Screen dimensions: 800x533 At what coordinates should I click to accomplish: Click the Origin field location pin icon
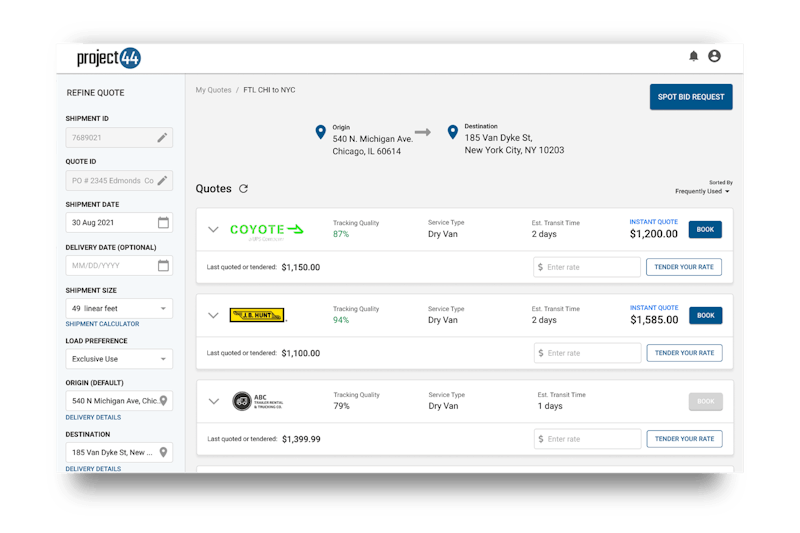[163, 401]
